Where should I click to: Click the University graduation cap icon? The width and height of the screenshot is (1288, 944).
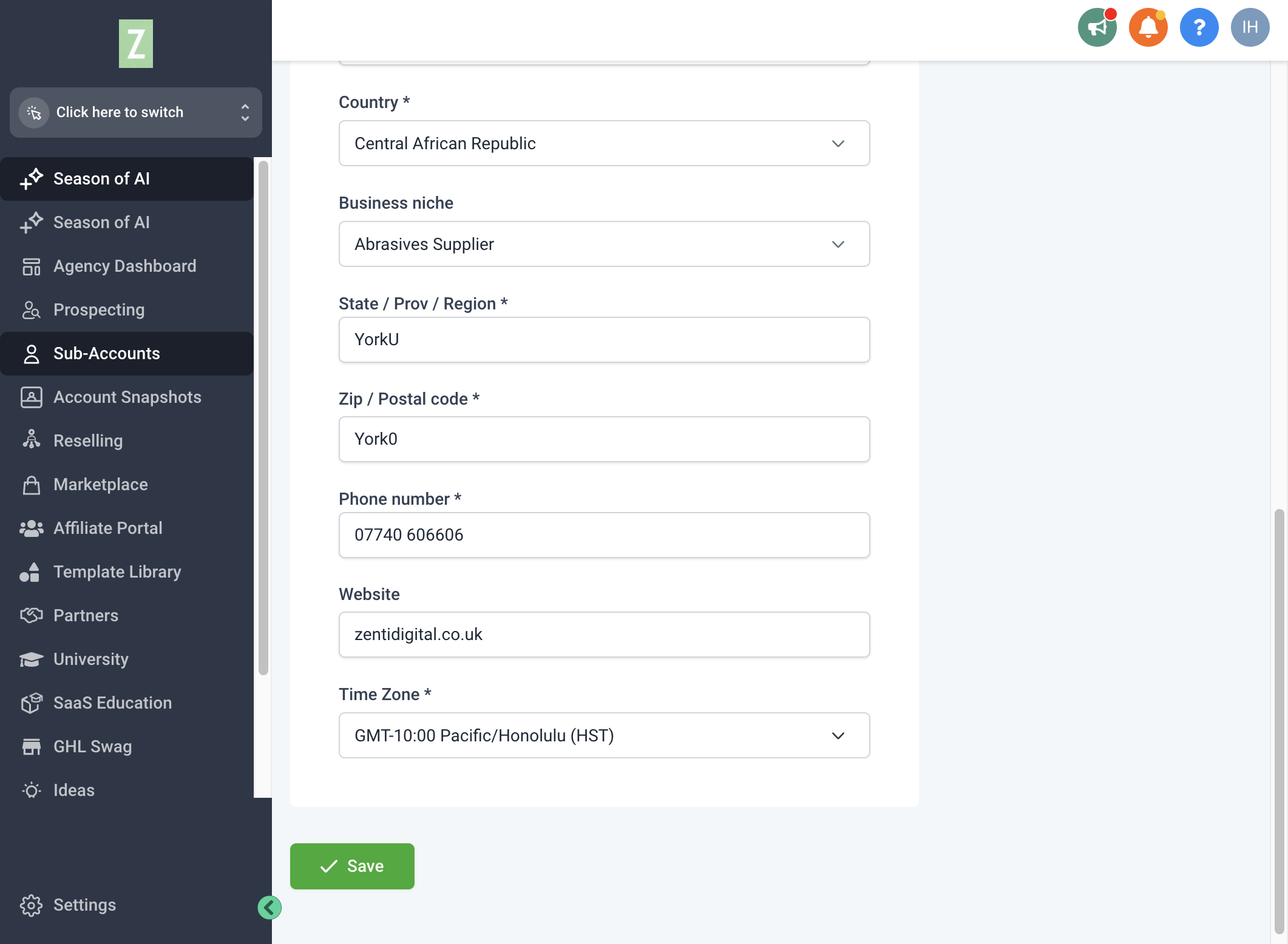tap(31, 659)
